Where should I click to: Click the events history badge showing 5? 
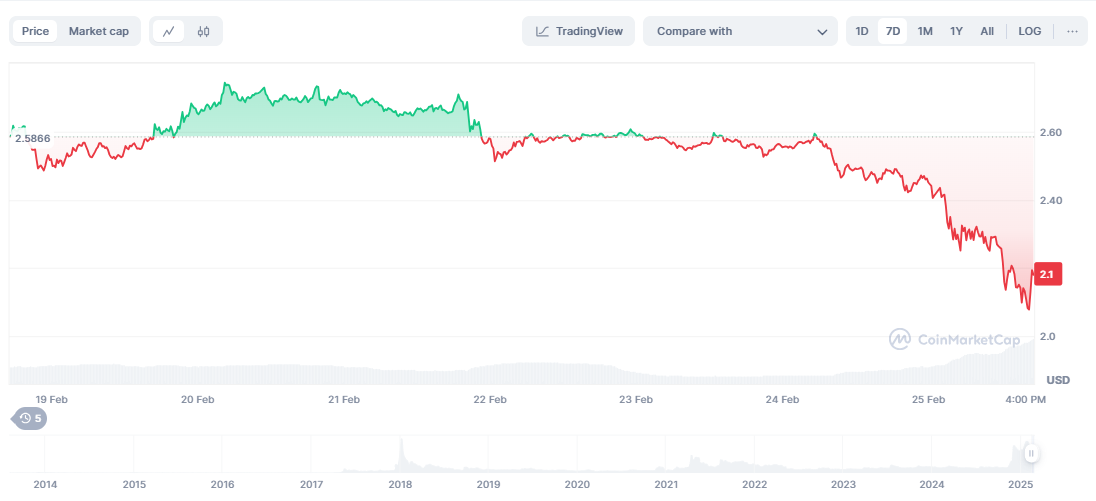(x=30, y=418)
